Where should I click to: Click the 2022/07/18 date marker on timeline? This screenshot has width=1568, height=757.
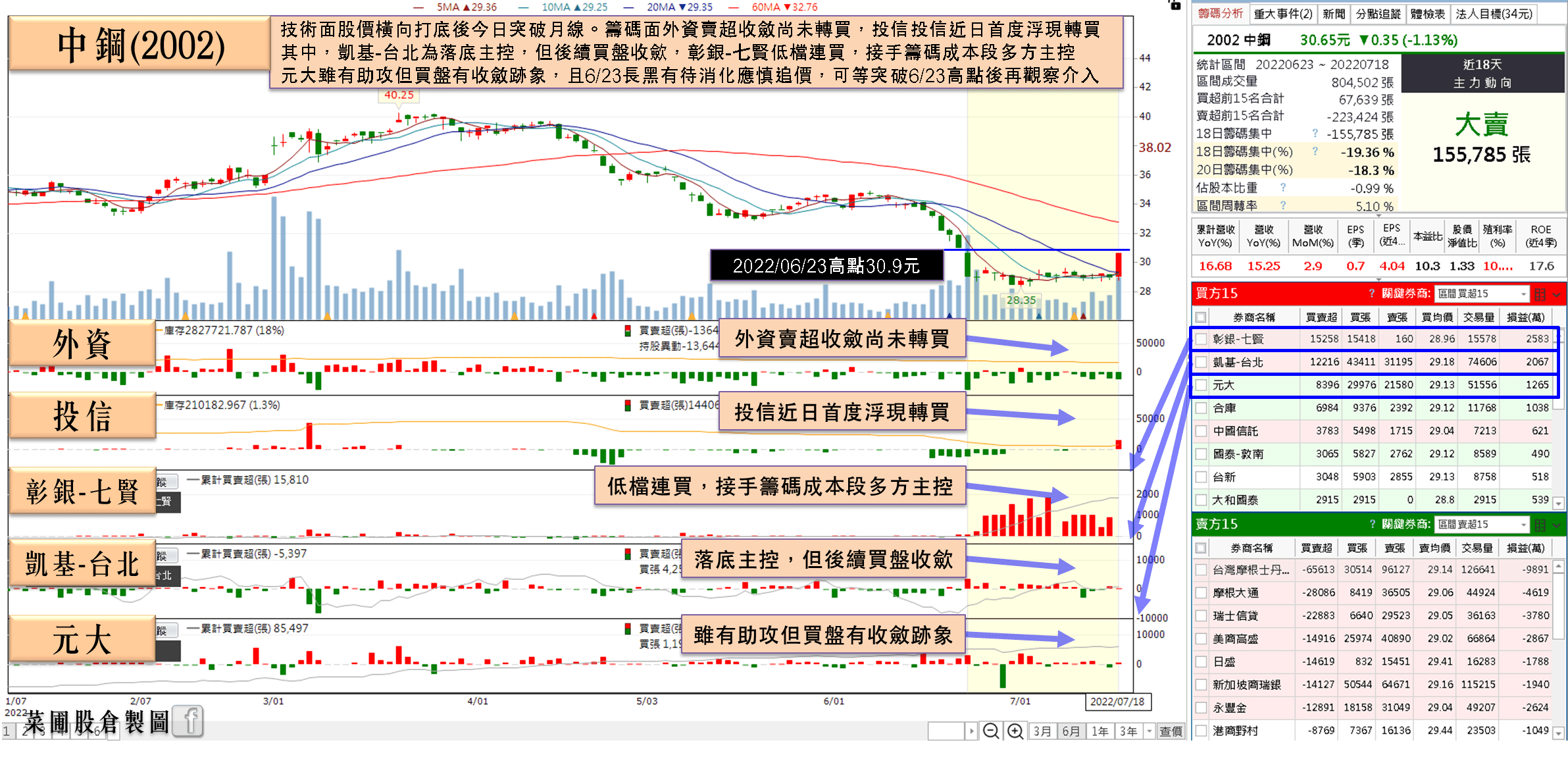tap(1117, 702)
